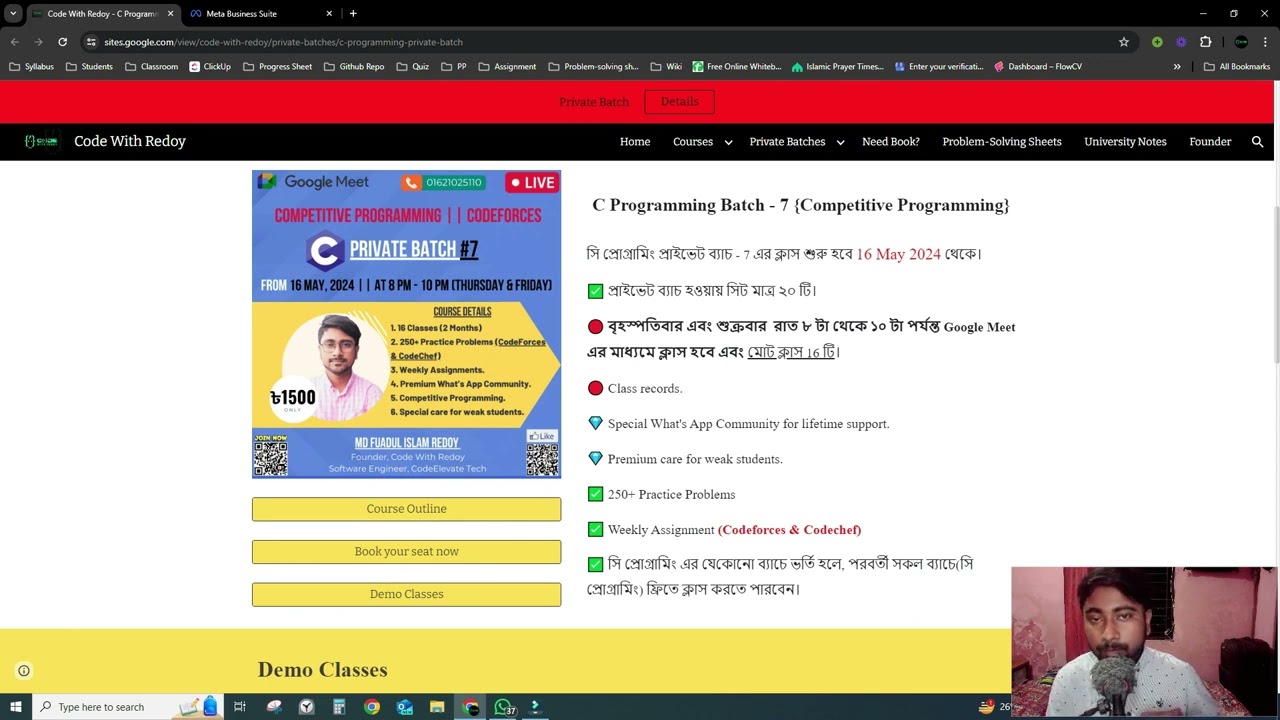The image size is (1280, 720).
Task: Open the Free Online Whiteboard bookmark
Action: (x=736, y=67)
